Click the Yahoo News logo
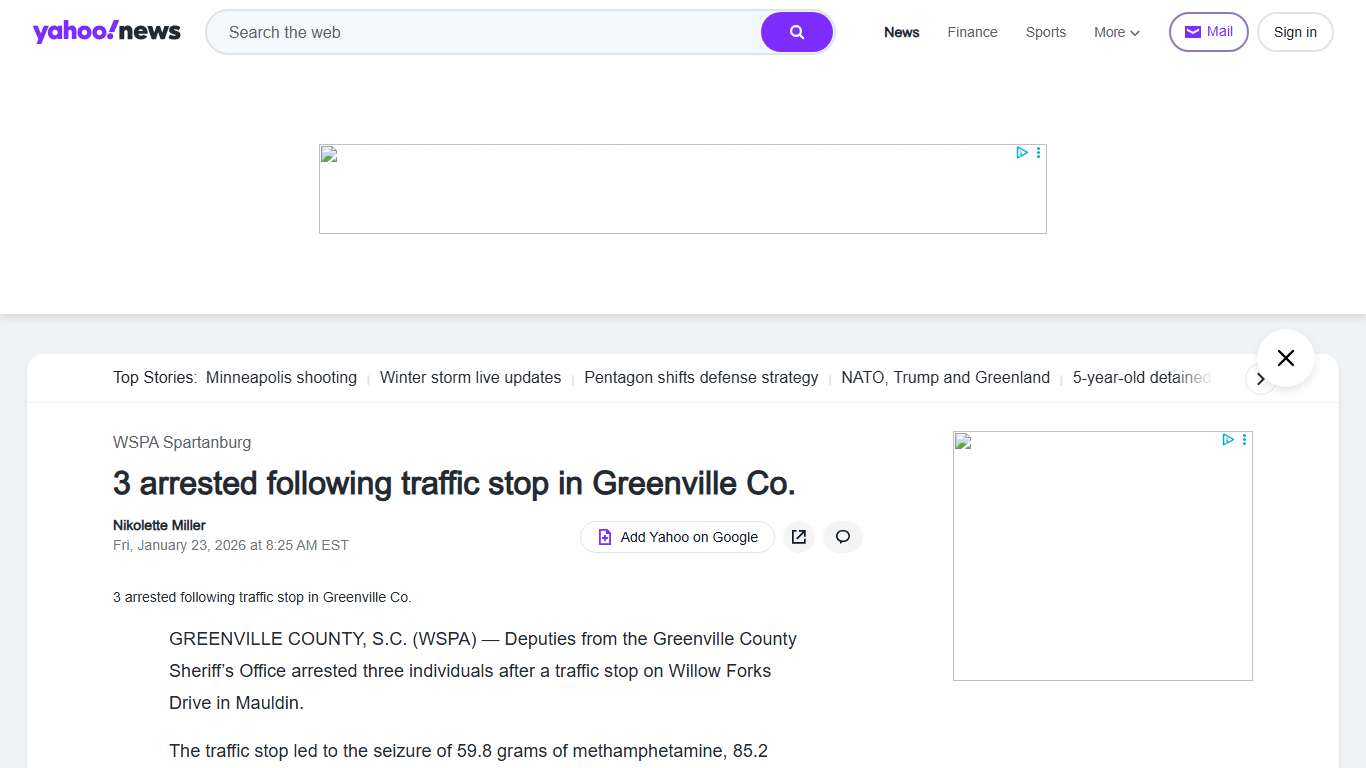 [106, 32]
